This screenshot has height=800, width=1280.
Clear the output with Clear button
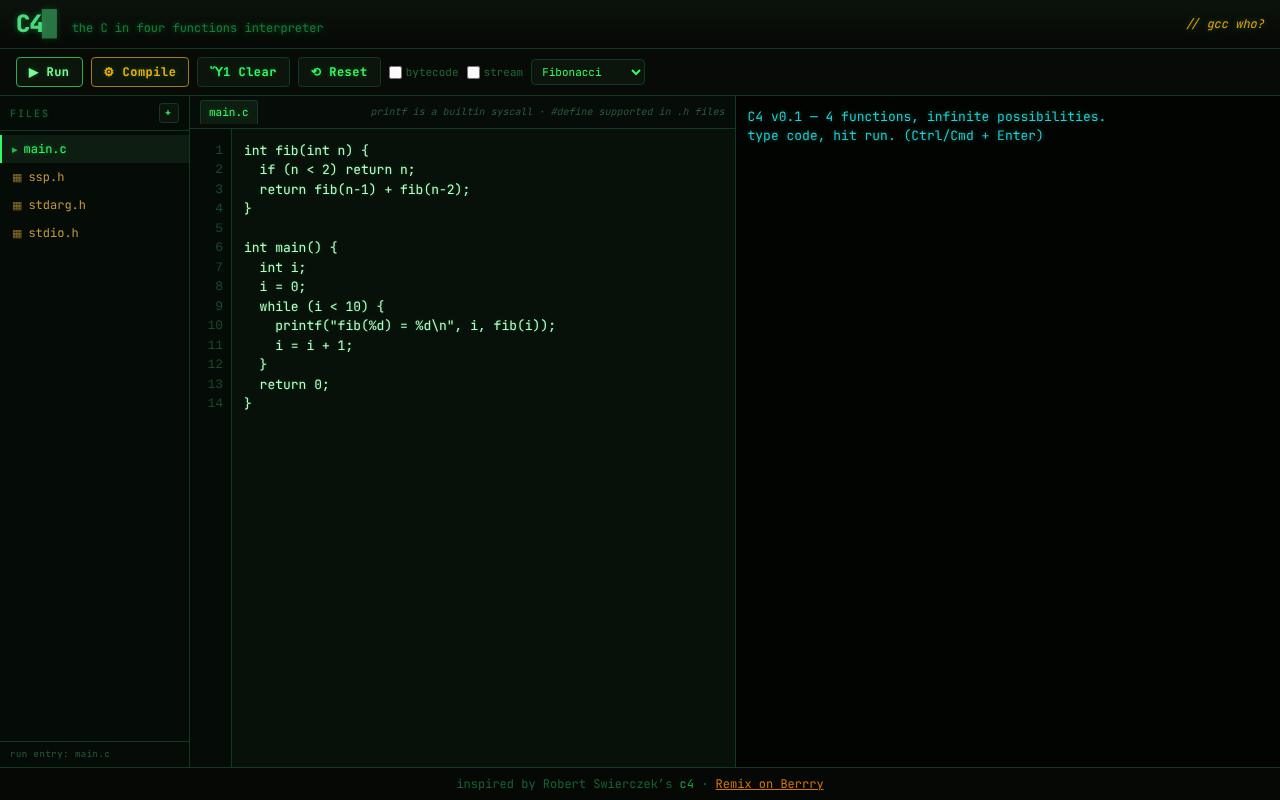tap(243, 72)
